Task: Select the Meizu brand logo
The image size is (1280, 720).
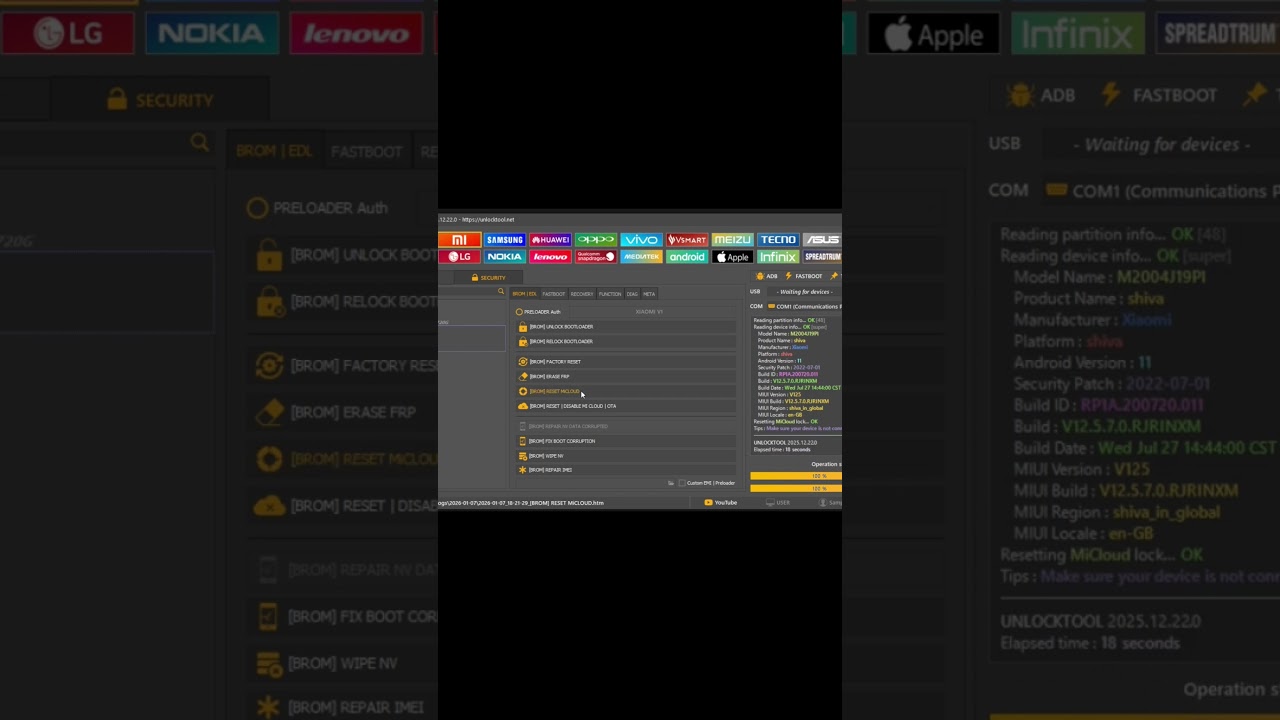Action: point(732,240)
